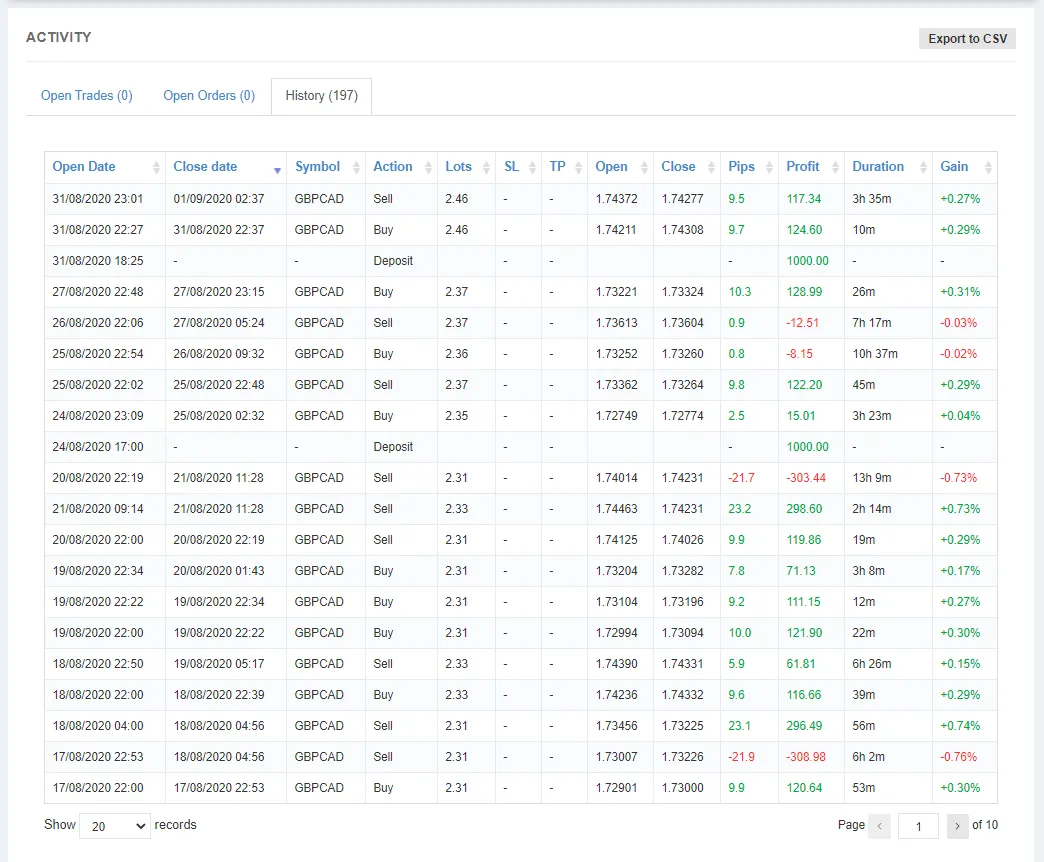Click open date 31/08/2020 23:01
This screenshot has width=1044, height=862.
98,199
